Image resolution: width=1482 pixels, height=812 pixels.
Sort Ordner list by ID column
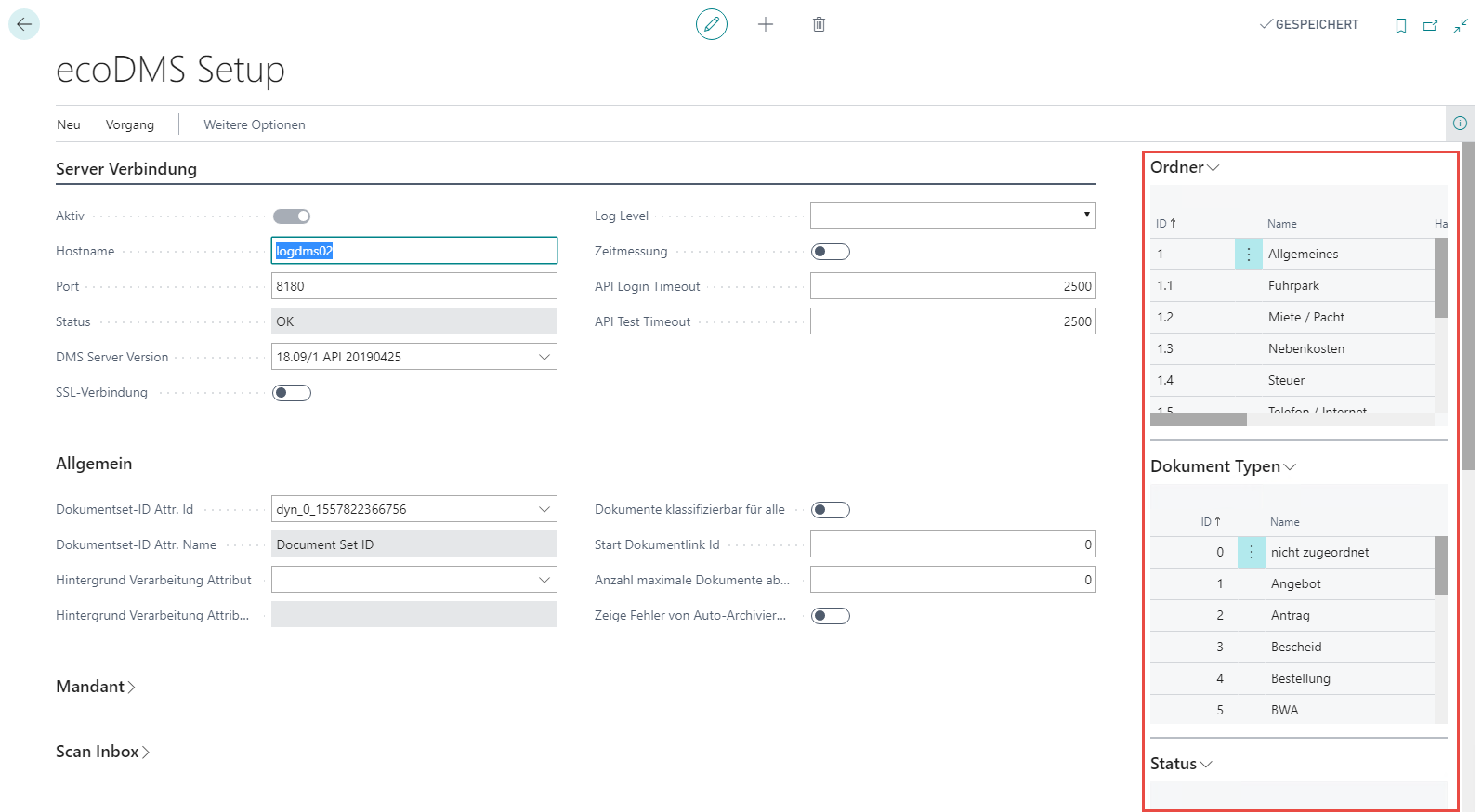coord(1166,224)
